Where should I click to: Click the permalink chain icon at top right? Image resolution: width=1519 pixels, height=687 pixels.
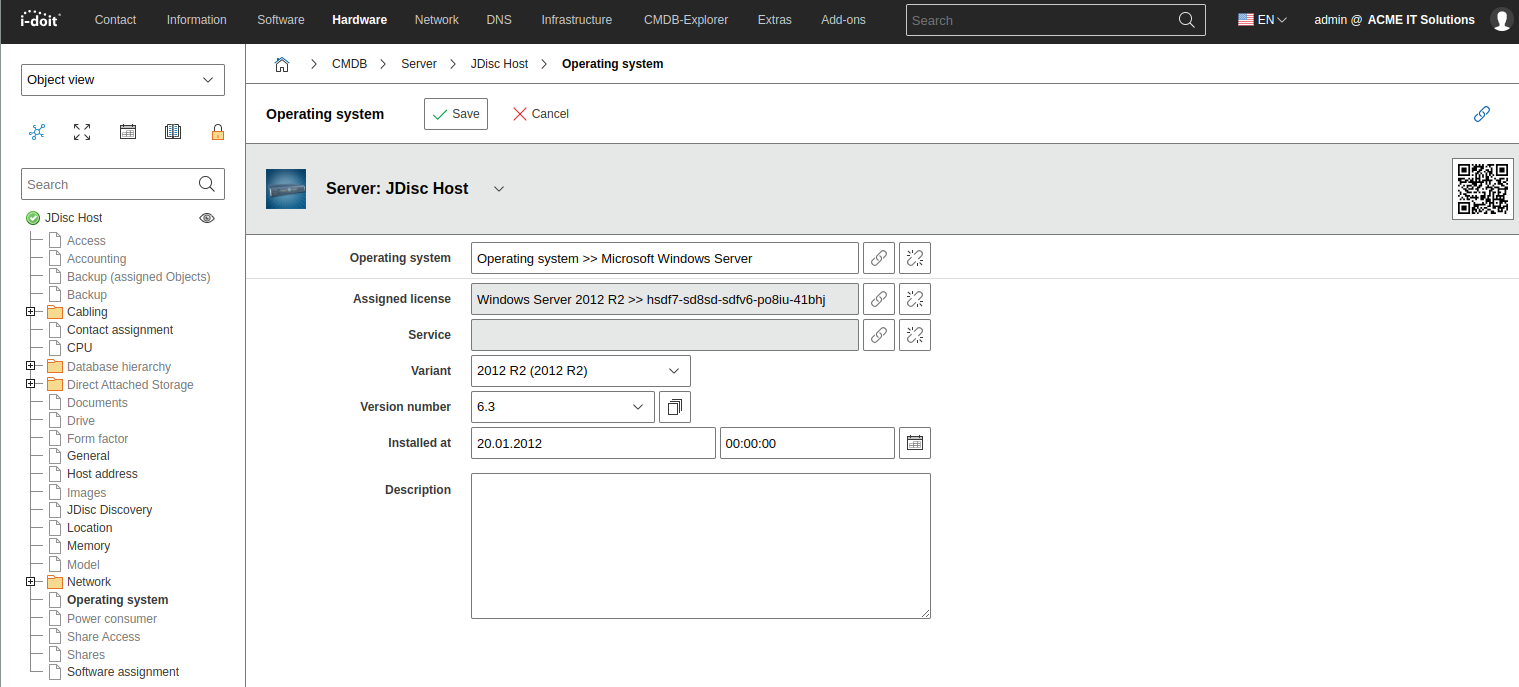pos(1482,114)
